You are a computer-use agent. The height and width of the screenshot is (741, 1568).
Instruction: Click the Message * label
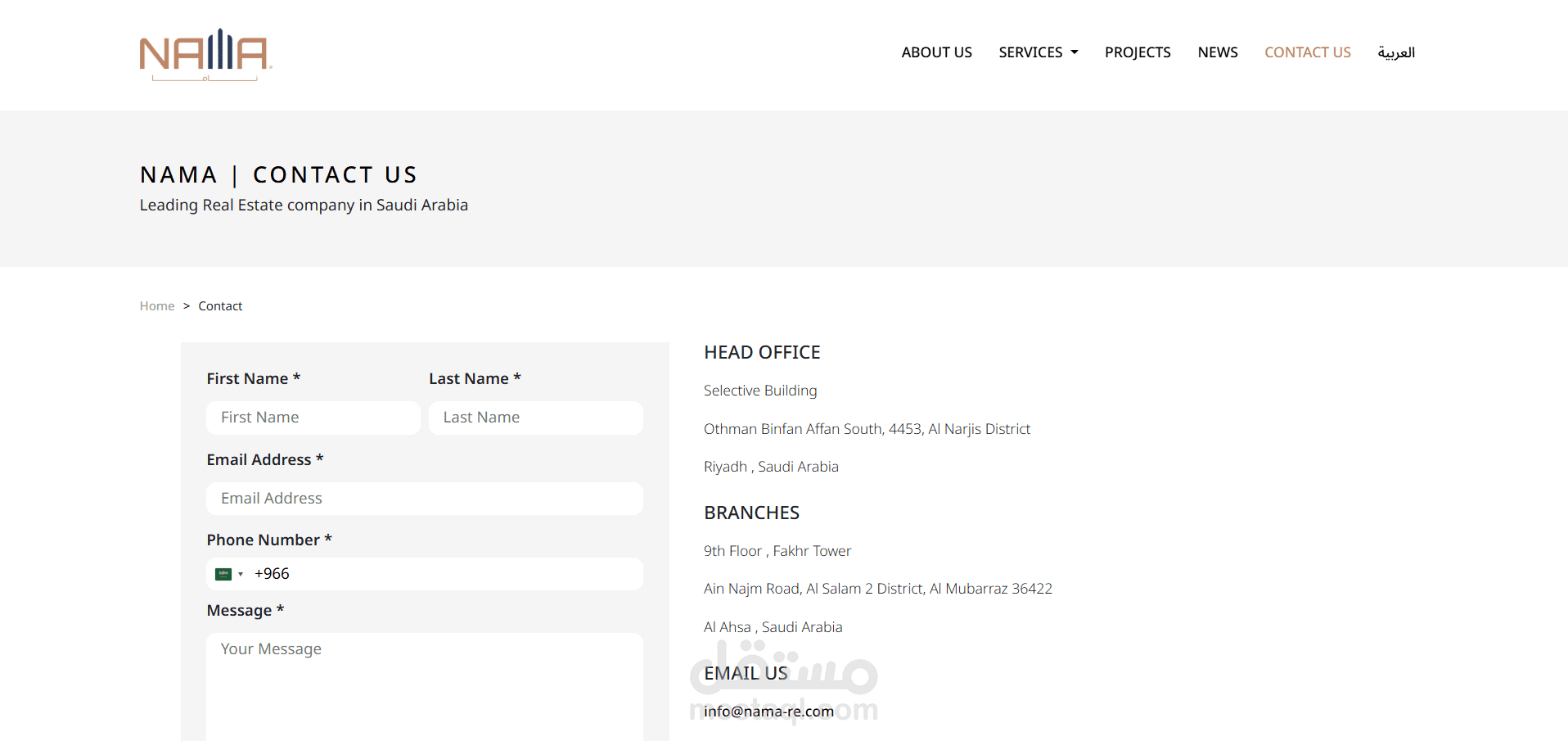click(x=246, y=610)
